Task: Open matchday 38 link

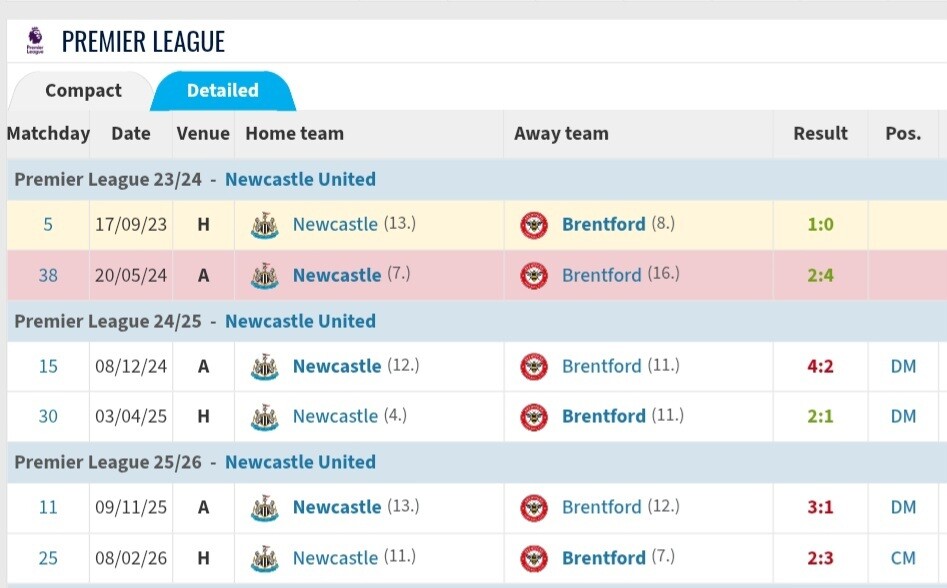Action: tap(48, 275)
